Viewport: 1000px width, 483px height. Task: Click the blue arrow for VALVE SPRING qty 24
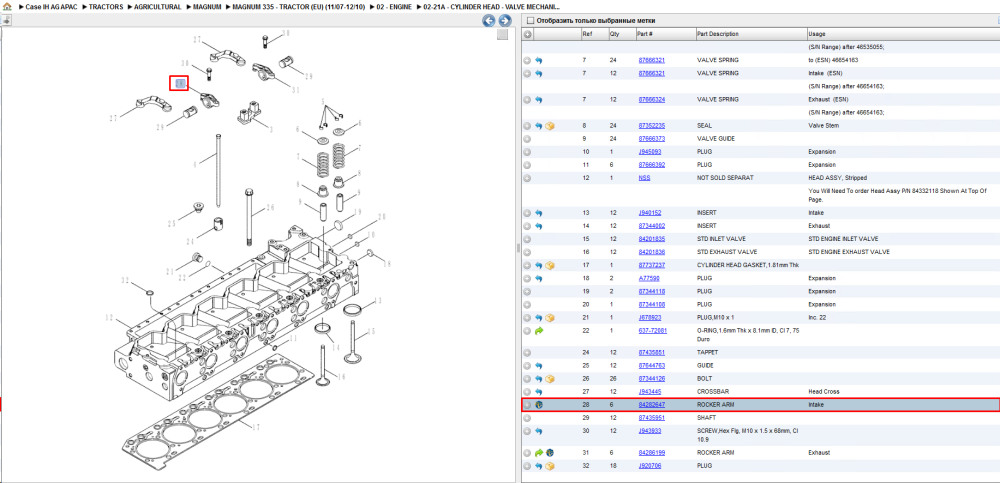tap(538, 60)
